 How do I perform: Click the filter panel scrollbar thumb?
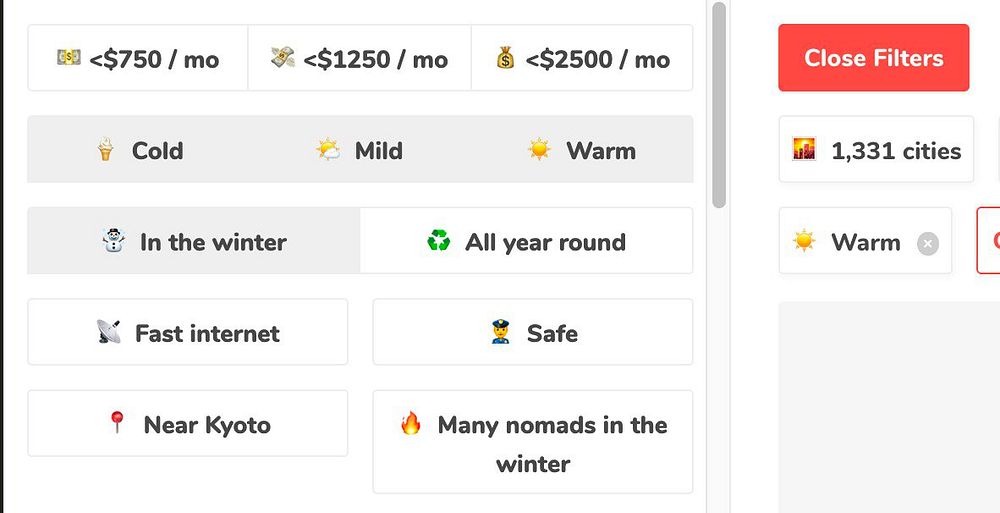pyautogui.click(x=718, y=105)
